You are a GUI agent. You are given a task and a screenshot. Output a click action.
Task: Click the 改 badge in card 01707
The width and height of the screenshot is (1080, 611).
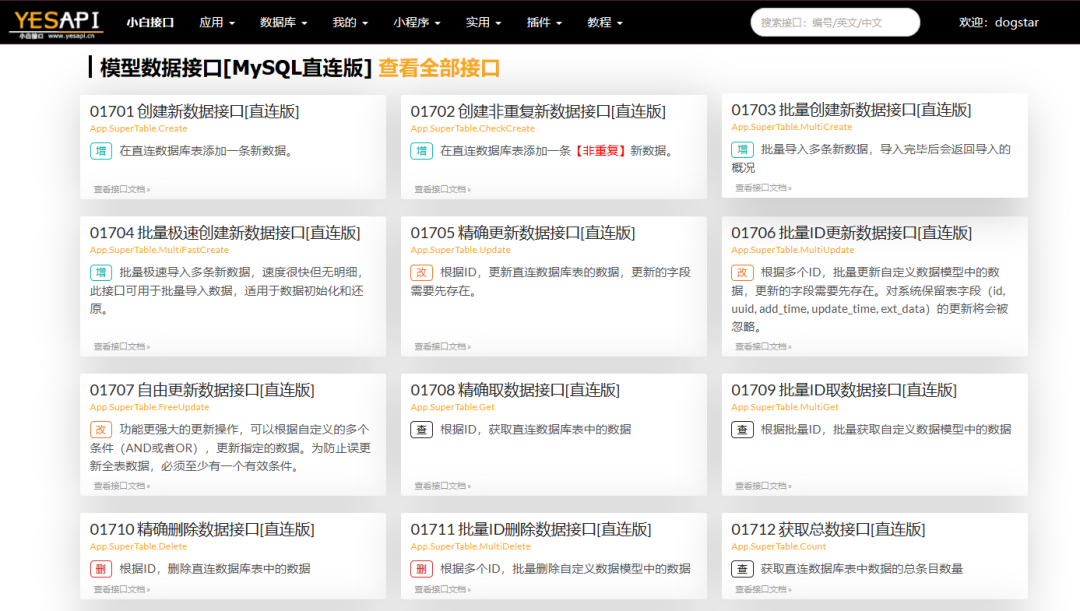pyautogui.click(x=101, y=429)
